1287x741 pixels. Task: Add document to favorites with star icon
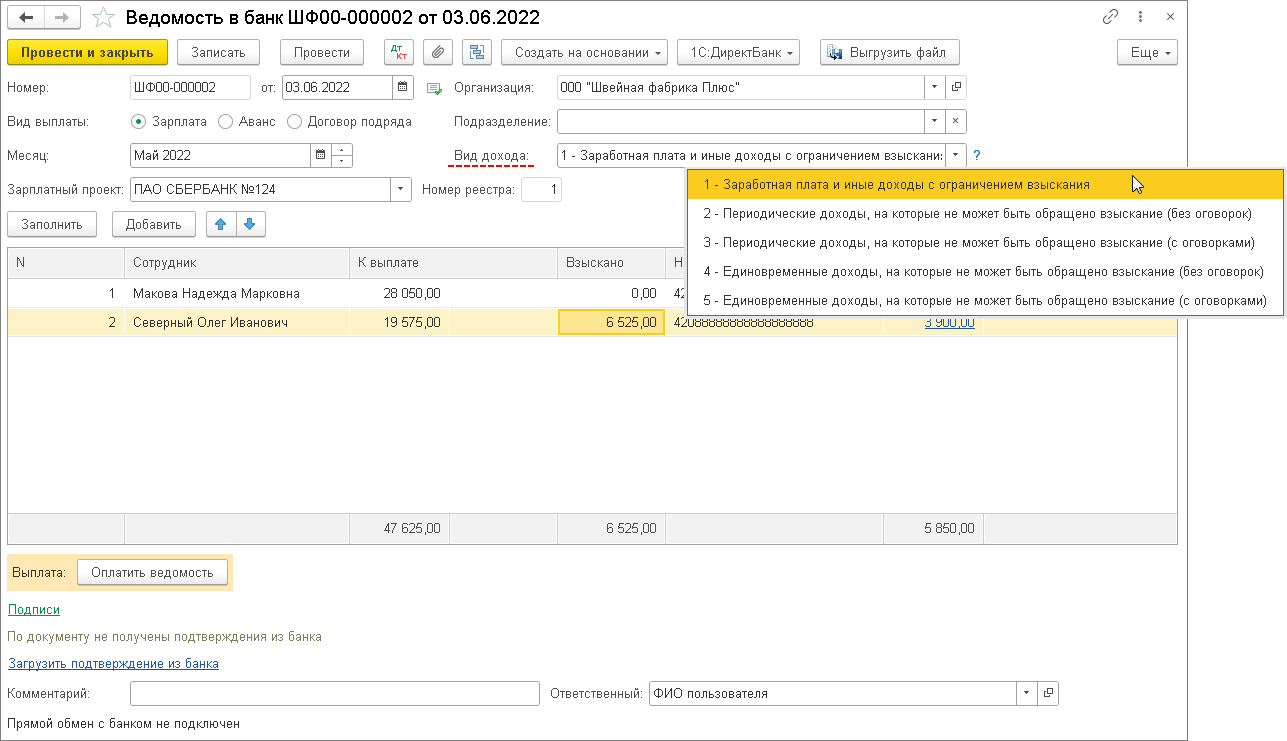(103, 17)
